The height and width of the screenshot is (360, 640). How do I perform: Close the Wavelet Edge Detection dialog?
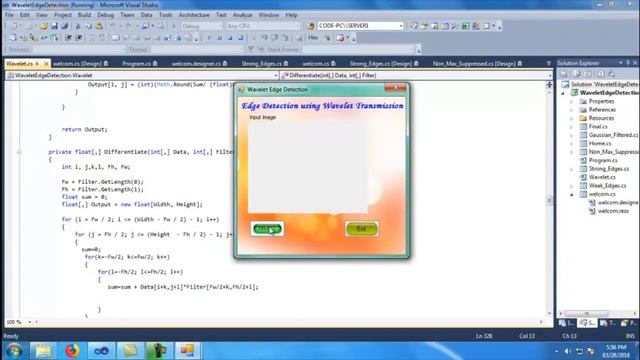(396, 88)
